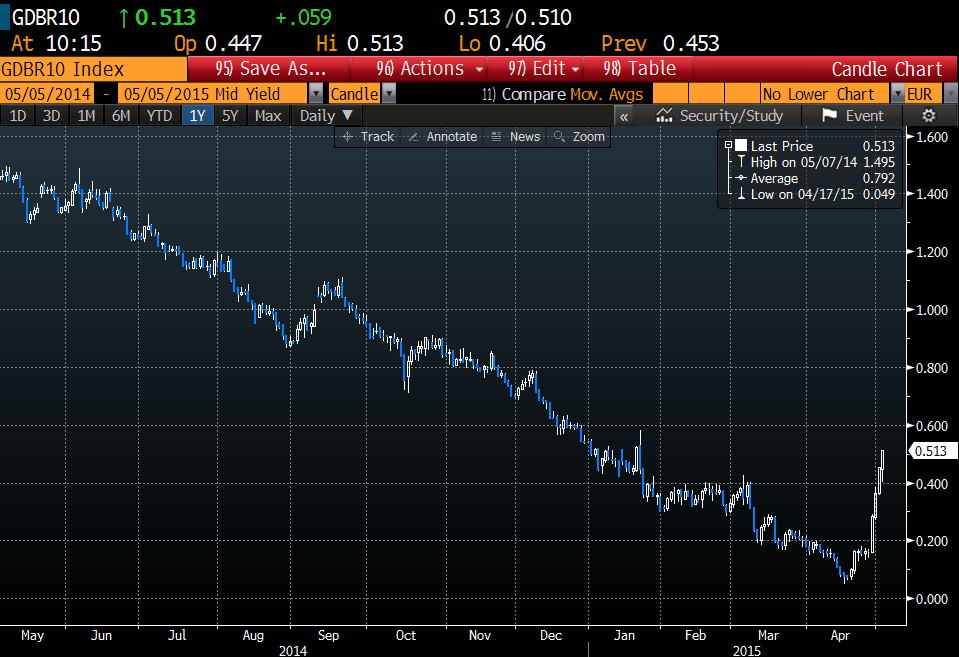The width and height of the screenshot is (959, 657).
Task: Edit the start date field 05/05/2014
Action: coord(47,94)
